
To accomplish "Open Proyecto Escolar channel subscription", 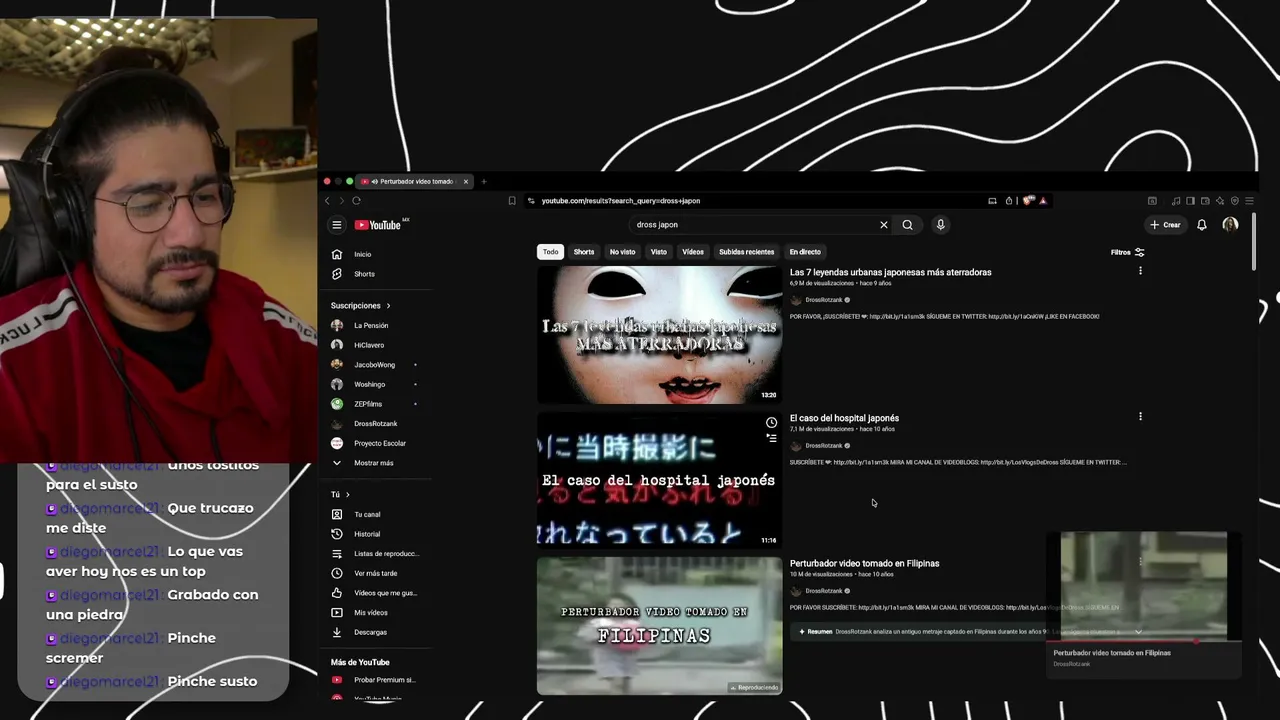I will [x=379, y=443].
